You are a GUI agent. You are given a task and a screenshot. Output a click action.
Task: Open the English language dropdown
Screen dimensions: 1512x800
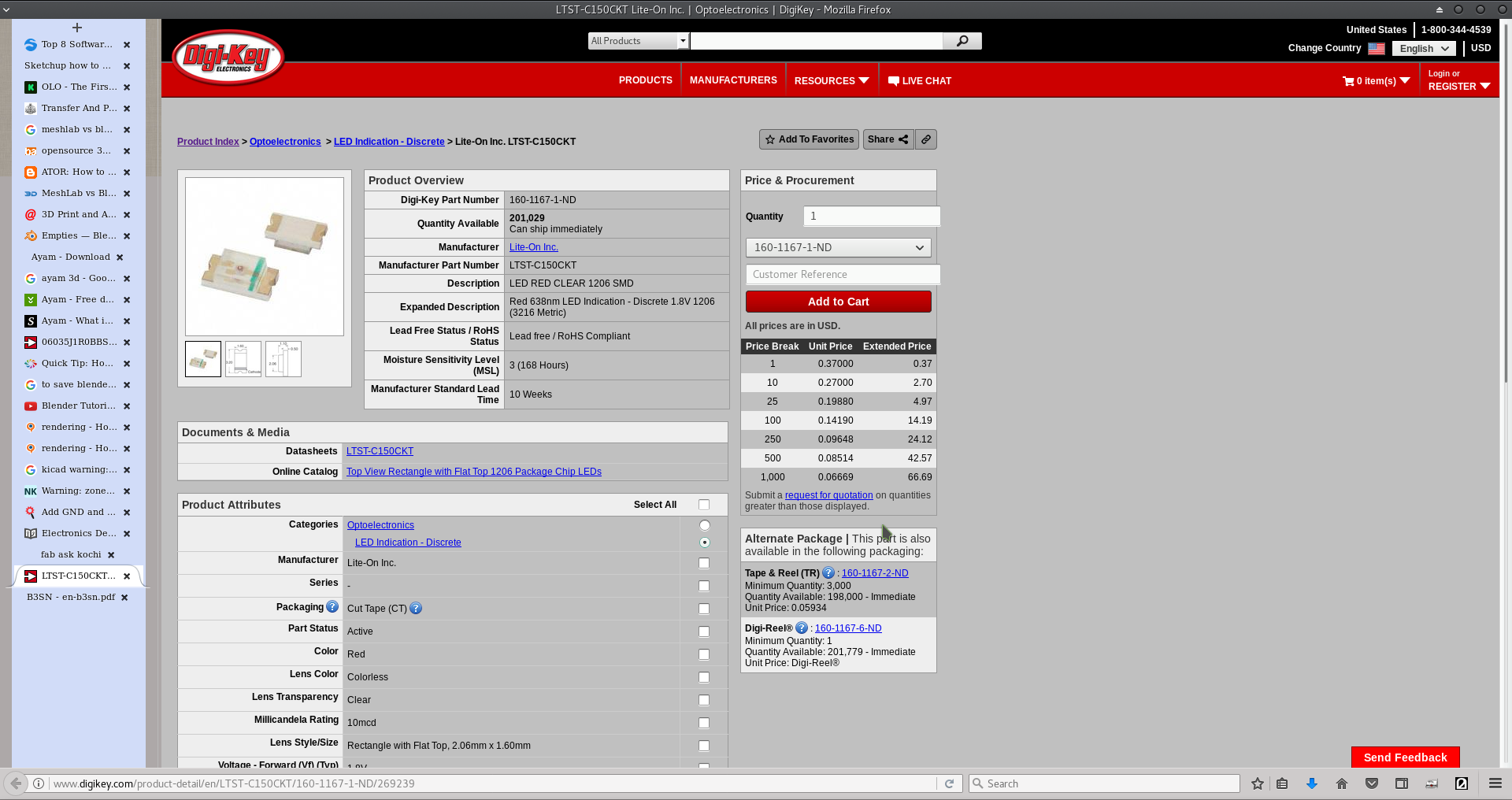click(x=1424, y=49)
